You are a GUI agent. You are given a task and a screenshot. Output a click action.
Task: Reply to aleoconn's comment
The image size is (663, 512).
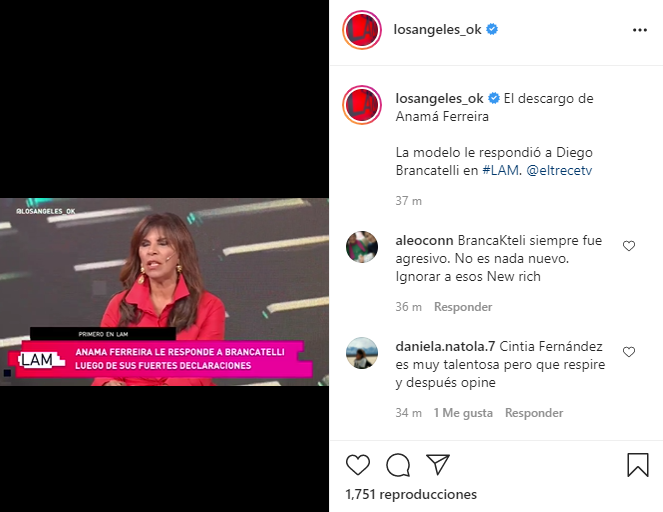pyautogui.click(x=463, y=307)
